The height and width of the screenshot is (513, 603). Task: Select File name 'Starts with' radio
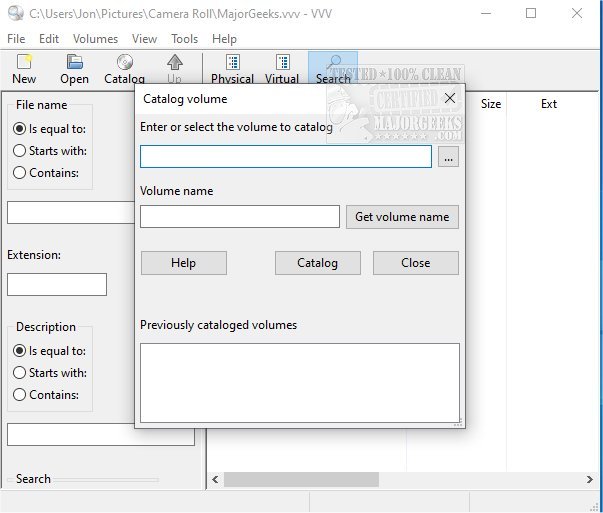coord(20,151)
